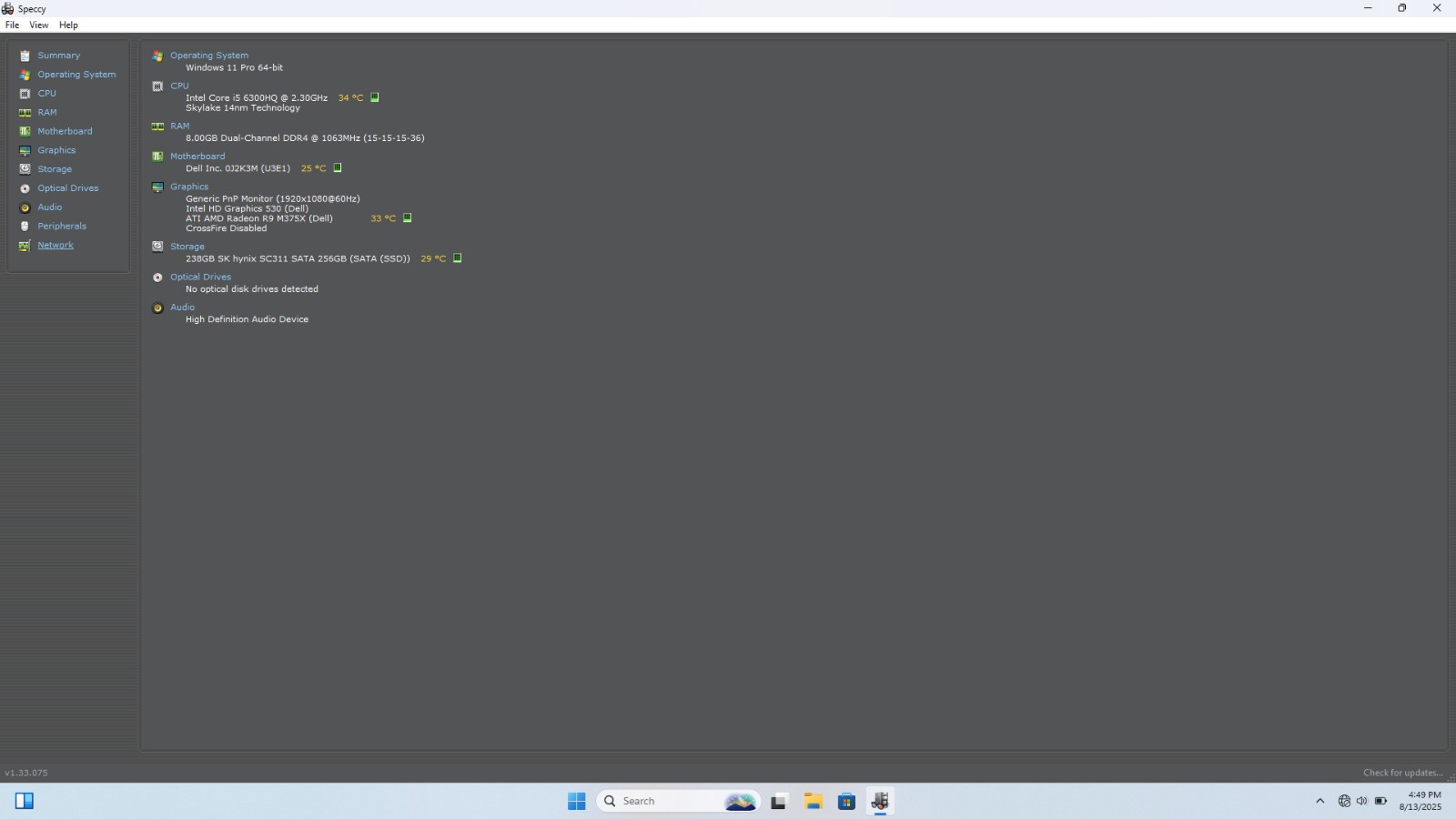Click the ATI AMD Radeon R9 M375X line

click(x=259, y=218)
